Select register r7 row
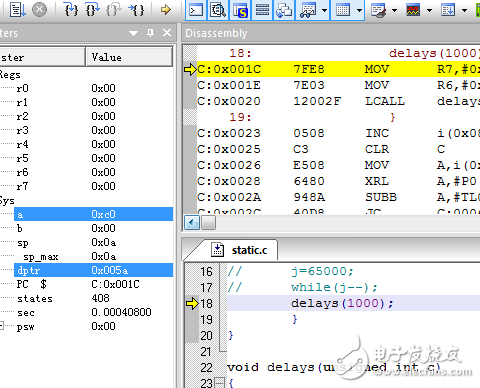This screenshot has height=388, width=480. coord(87,186)
